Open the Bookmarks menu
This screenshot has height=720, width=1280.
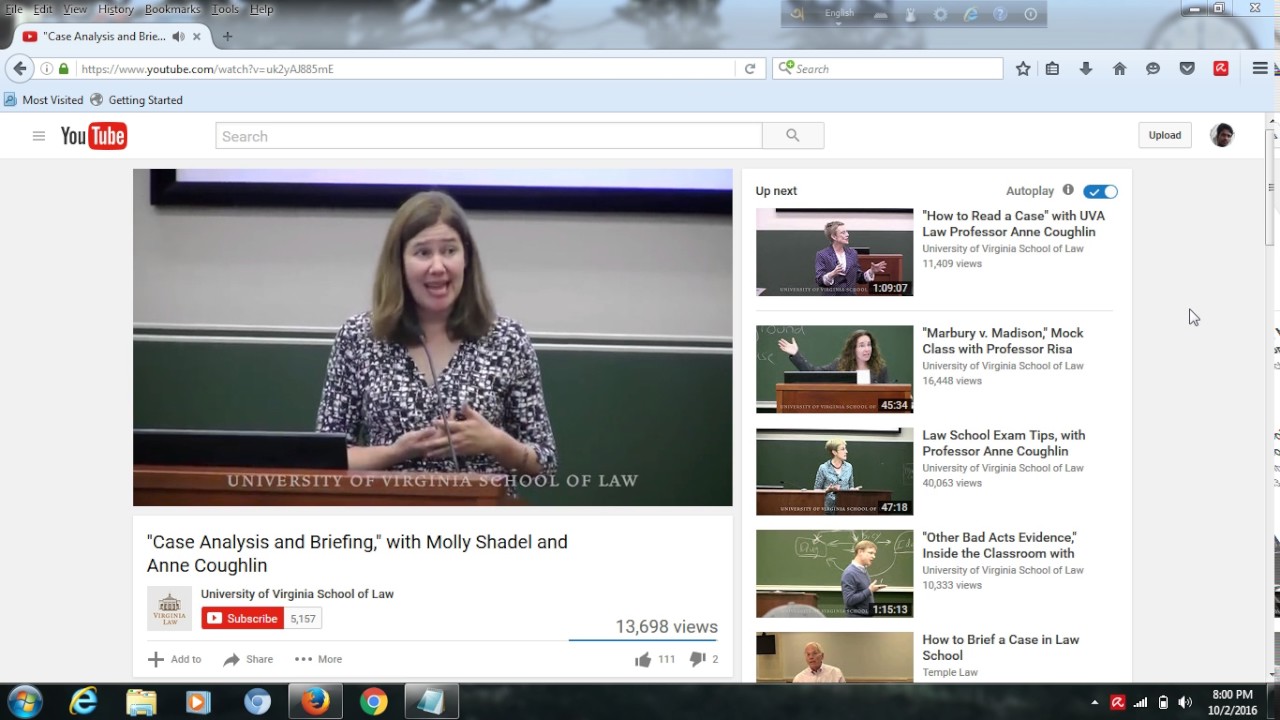[172, 9]
